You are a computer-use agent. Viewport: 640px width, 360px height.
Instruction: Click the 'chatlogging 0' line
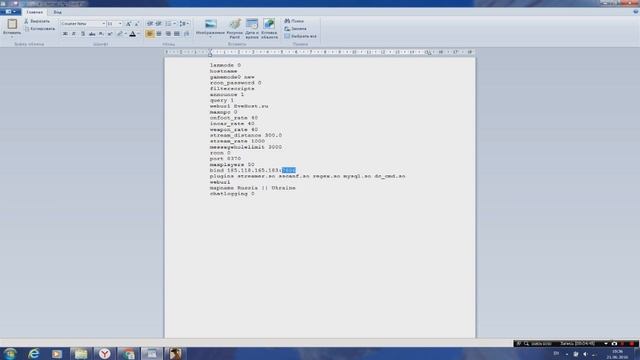pos(232,194)
